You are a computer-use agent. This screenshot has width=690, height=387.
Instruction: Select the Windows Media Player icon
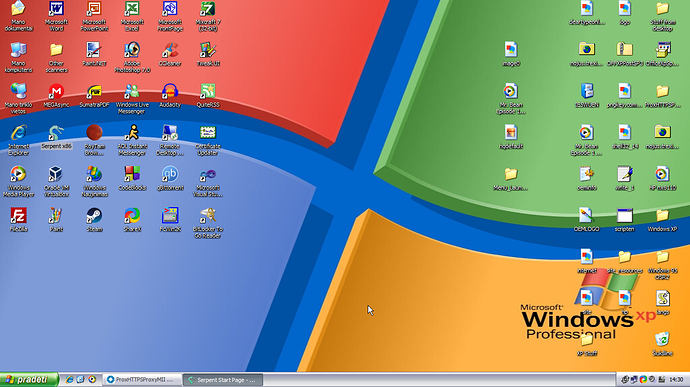(x=18, y=181)
